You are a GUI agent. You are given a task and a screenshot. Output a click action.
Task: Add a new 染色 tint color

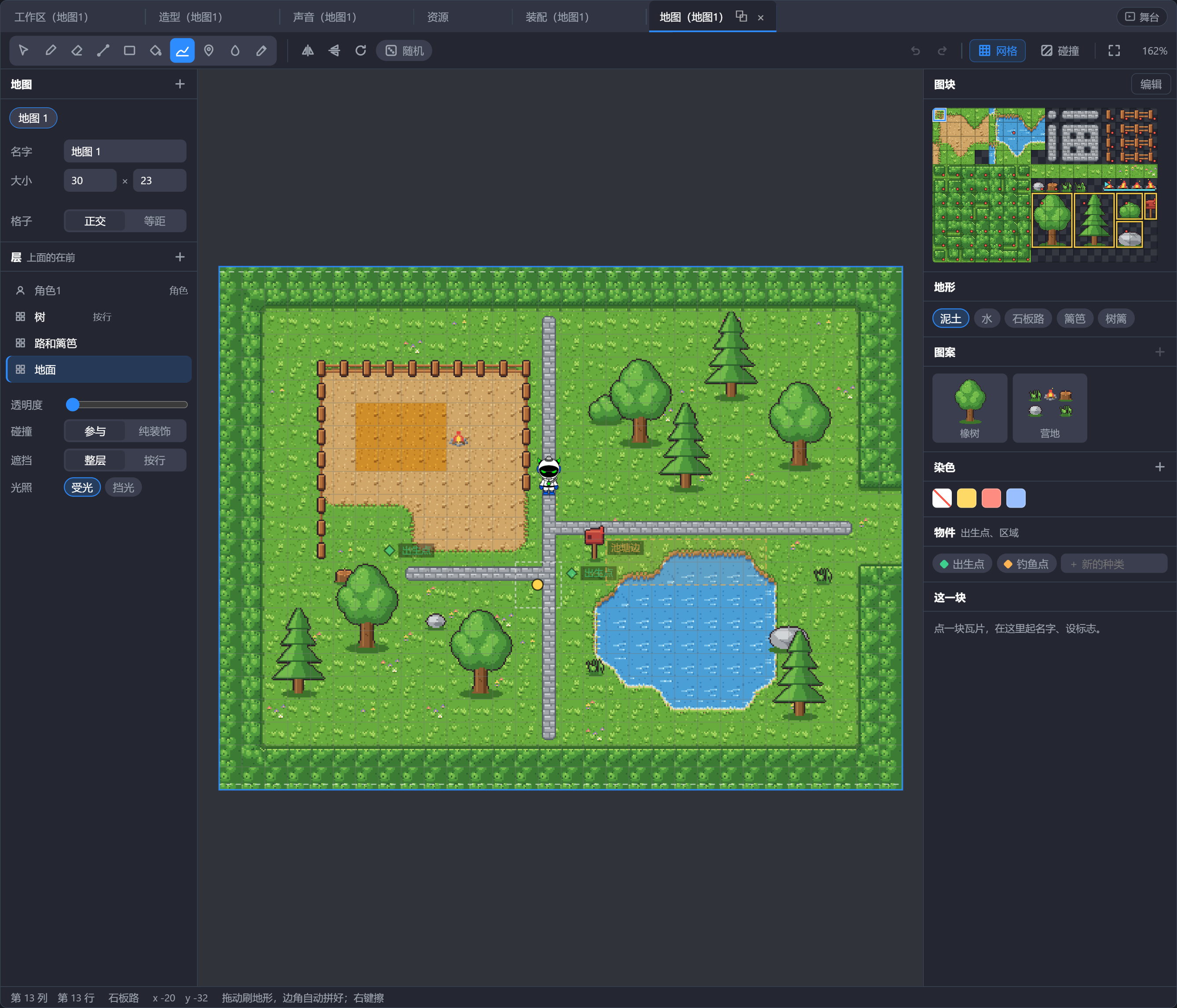tap(1159, 467)
